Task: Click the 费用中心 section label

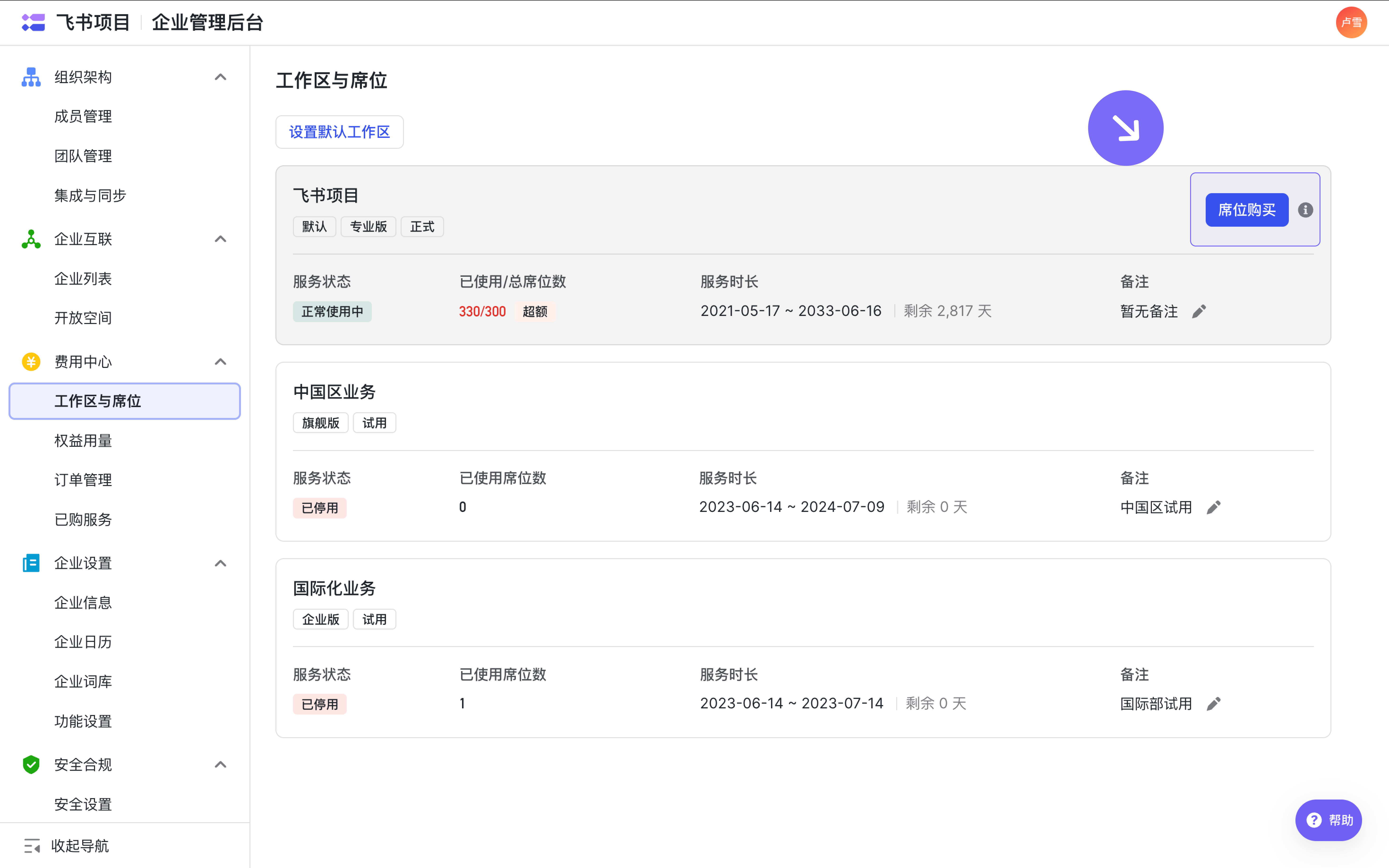Action: click(x=83, y=362)
